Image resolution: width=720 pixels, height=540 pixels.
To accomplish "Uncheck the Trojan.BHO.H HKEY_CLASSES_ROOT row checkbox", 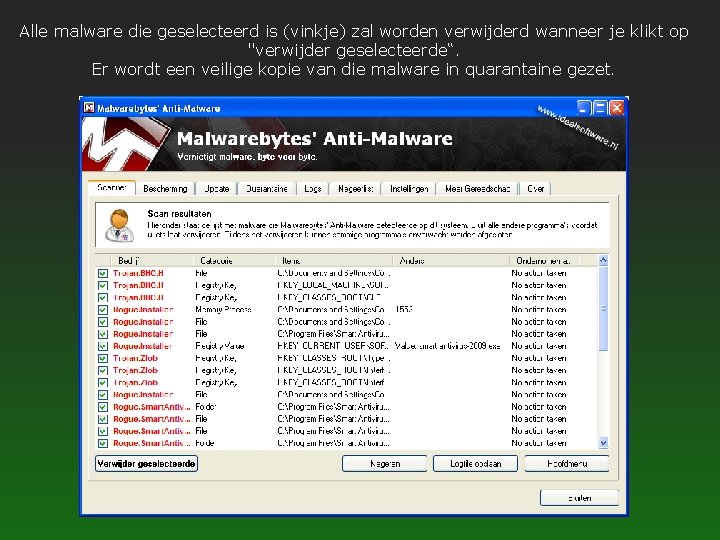I will [103, 298].
